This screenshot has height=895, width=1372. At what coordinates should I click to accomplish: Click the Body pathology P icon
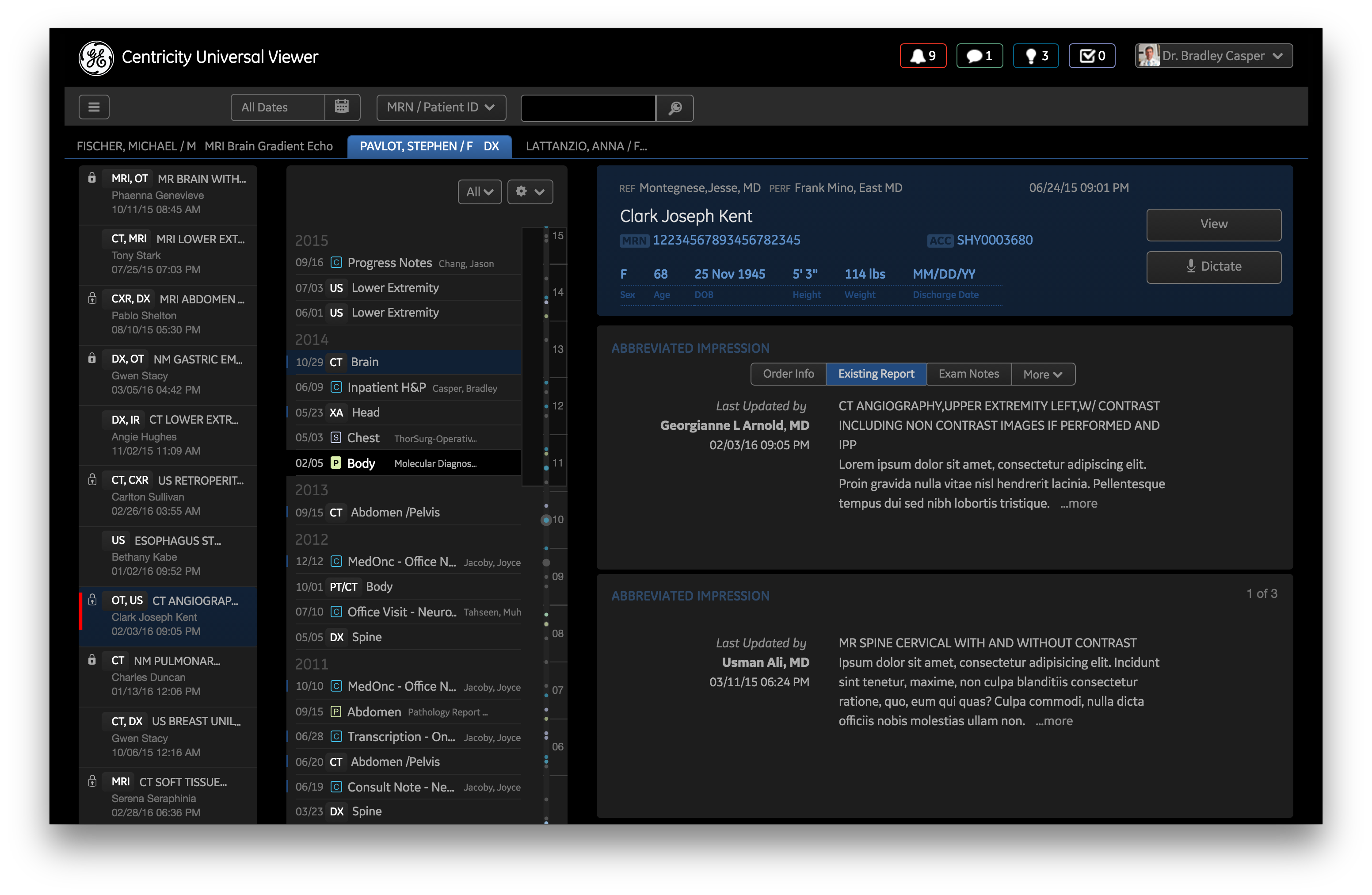click(x=336, y=463)
